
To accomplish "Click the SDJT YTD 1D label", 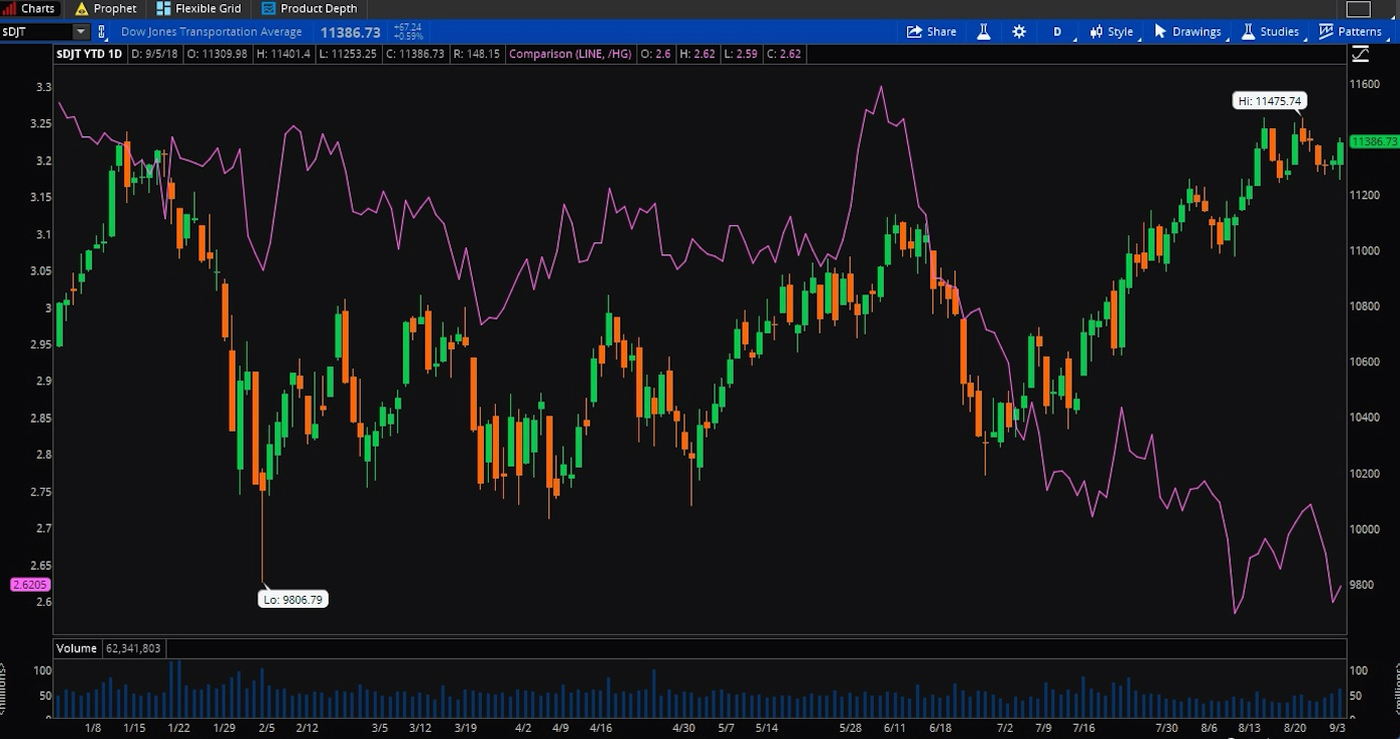I will coord(89,53).
